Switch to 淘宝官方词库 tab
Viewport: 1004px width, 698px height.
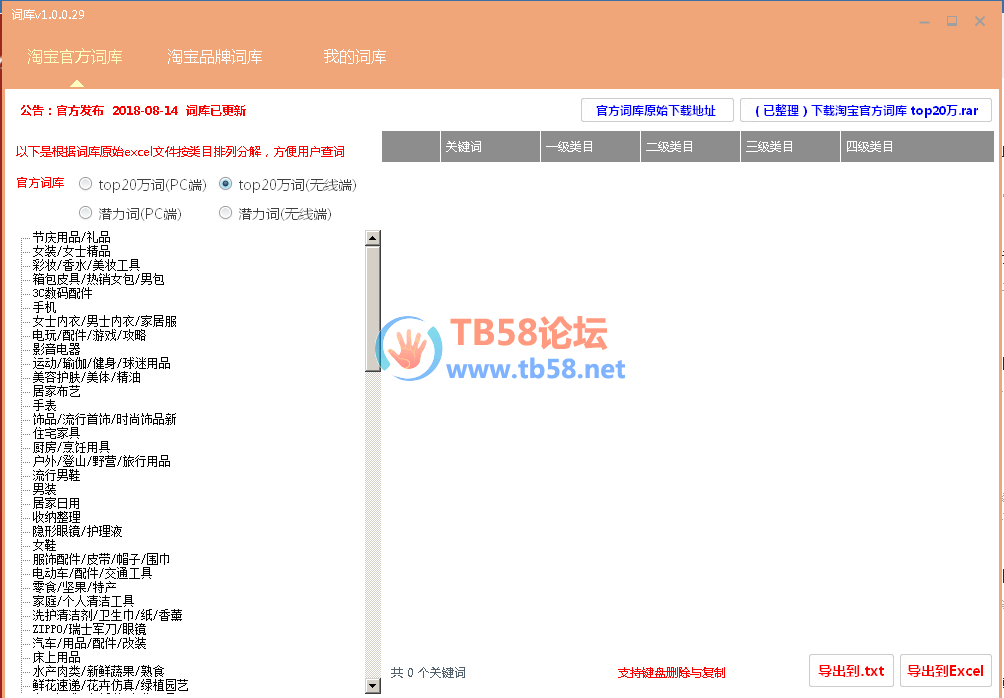75,57
